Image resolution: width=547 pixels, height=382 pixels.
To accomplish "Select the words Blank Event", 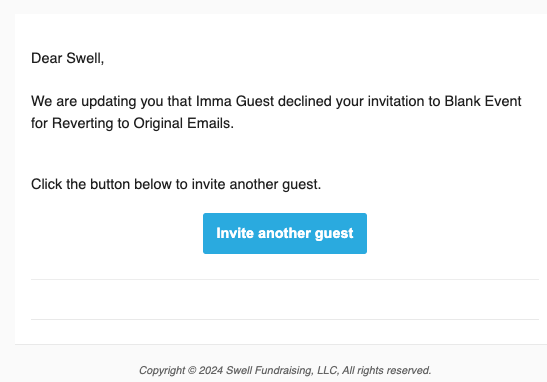I will click(483, 101).
